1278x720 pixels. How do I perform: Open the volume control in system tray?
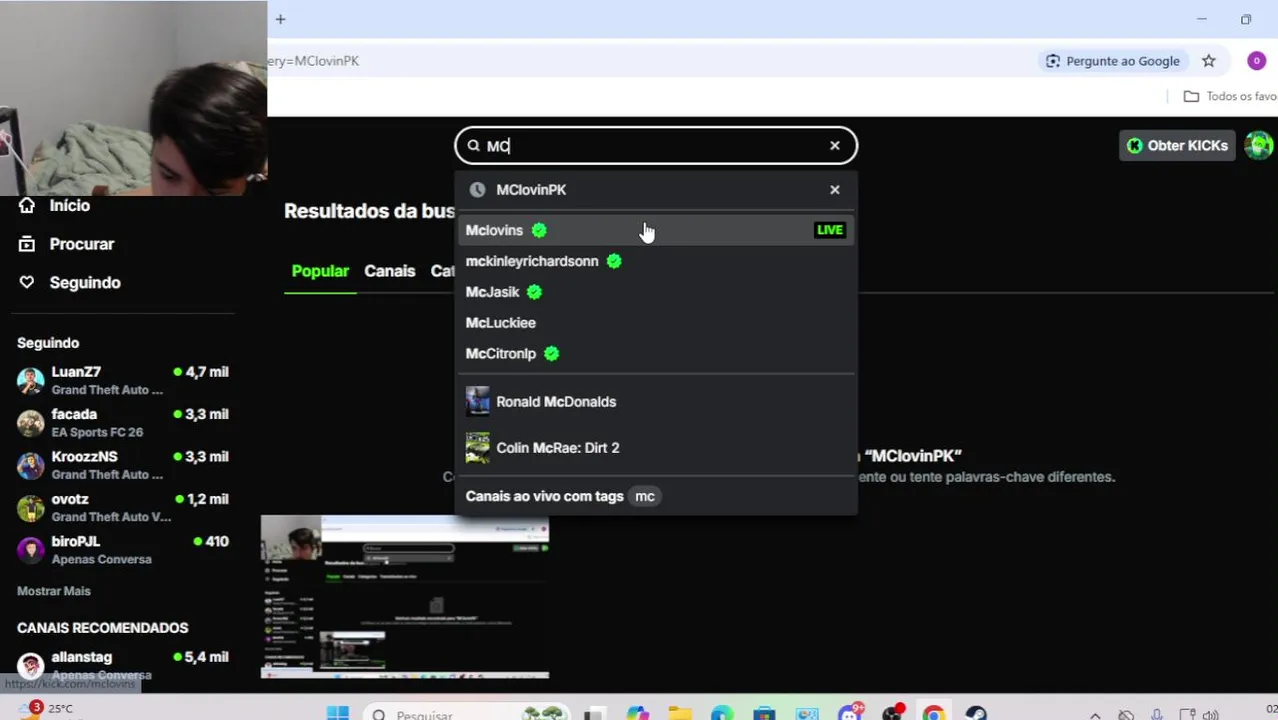point(1211,715)
